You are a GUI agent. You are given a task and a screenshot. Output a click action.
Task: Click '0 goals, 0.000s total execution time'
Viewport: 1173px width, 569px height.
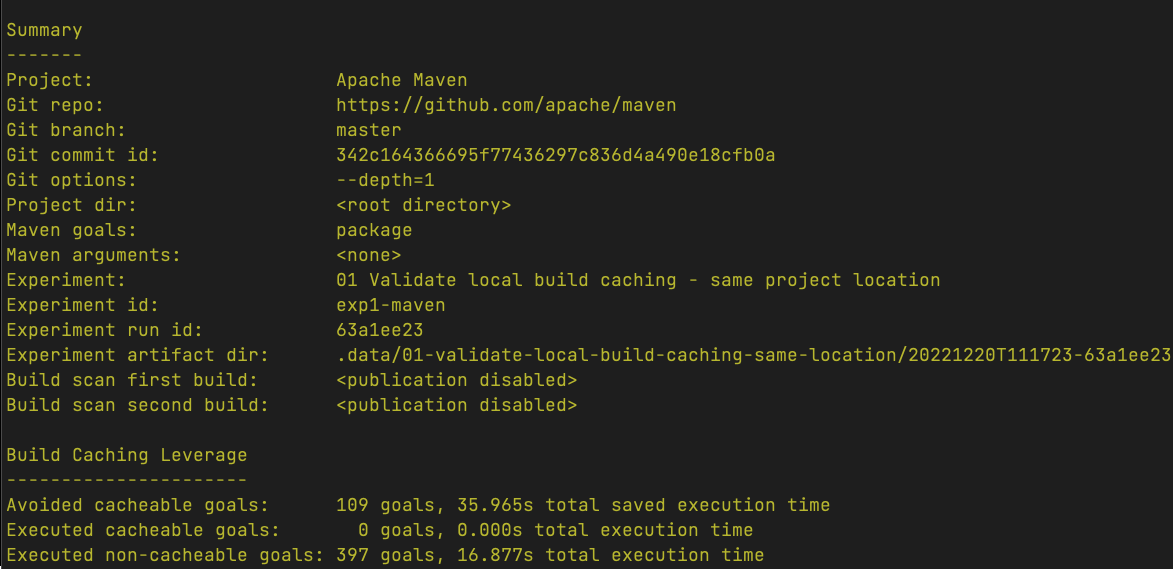[556, 530]
